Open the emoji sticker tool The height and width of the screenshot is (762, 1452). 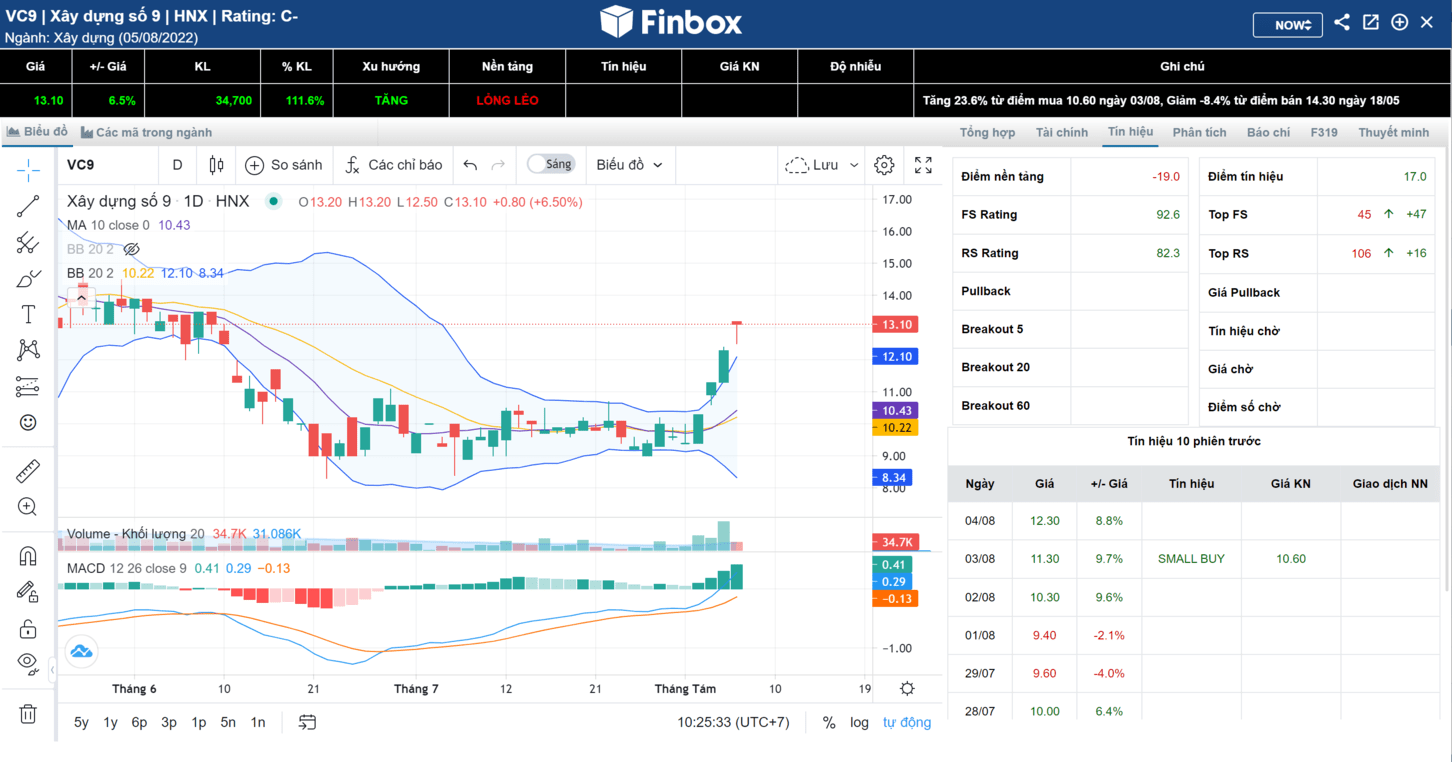28,423
